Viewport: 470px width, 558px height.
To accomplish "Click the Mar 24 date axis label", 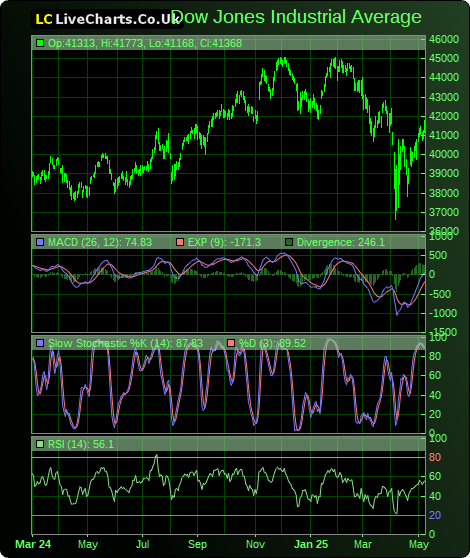I will [x=33, y=544].
